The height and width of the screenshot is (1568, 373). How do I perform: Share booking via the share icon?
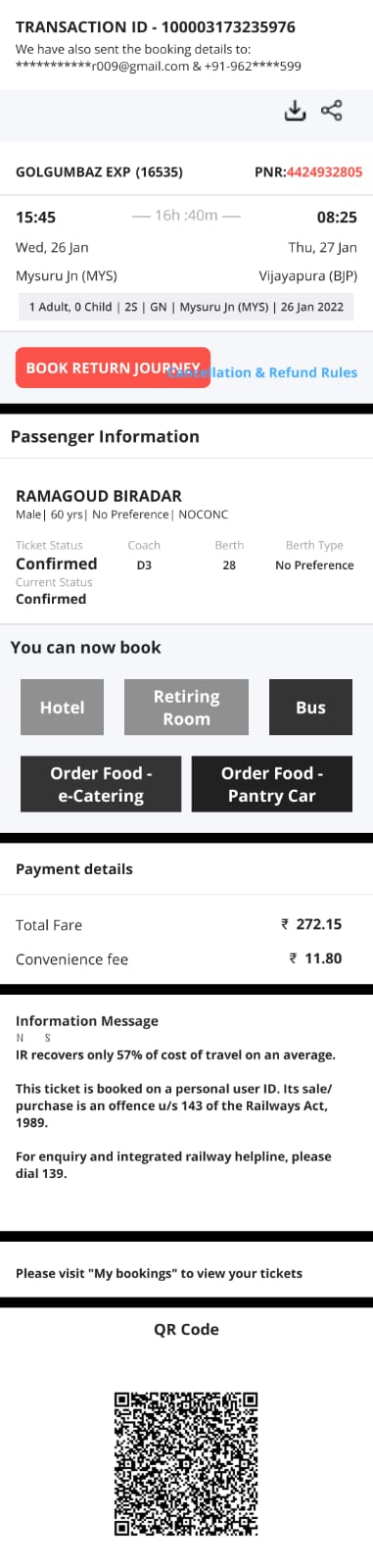click(332, 111)
